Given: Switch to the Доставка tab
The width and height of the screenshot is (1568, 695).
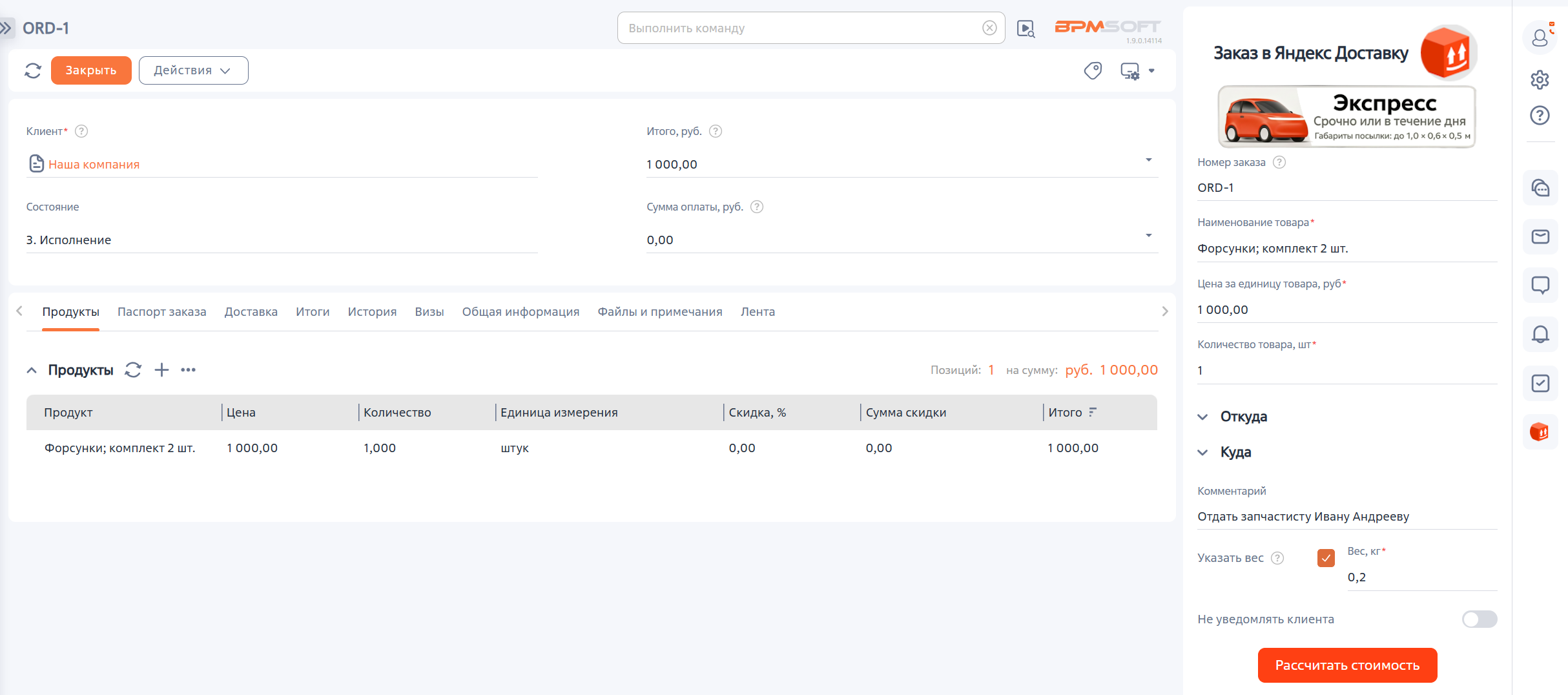Looking at the screenshot, I should [x=251, y=312].
